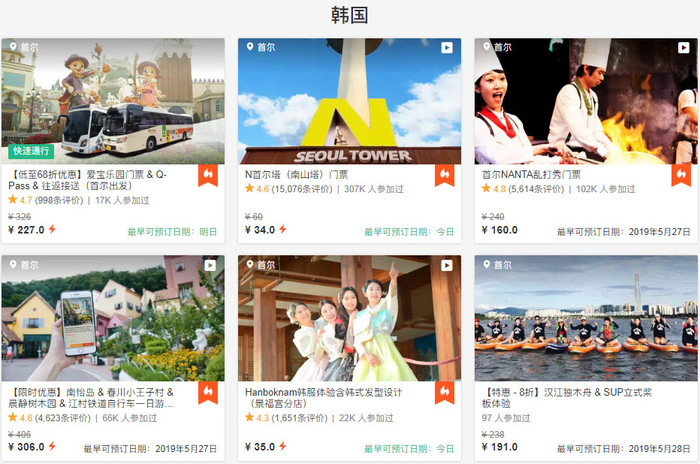Click the location pin on the 爱宝乐园 image

14,47
